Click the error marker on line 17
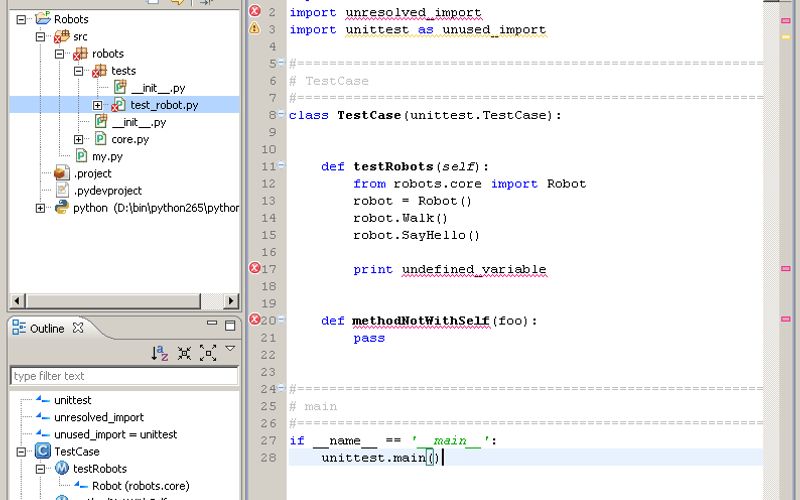Image resolution: width=800 pixels, height=500 pixels. point(254,268)
